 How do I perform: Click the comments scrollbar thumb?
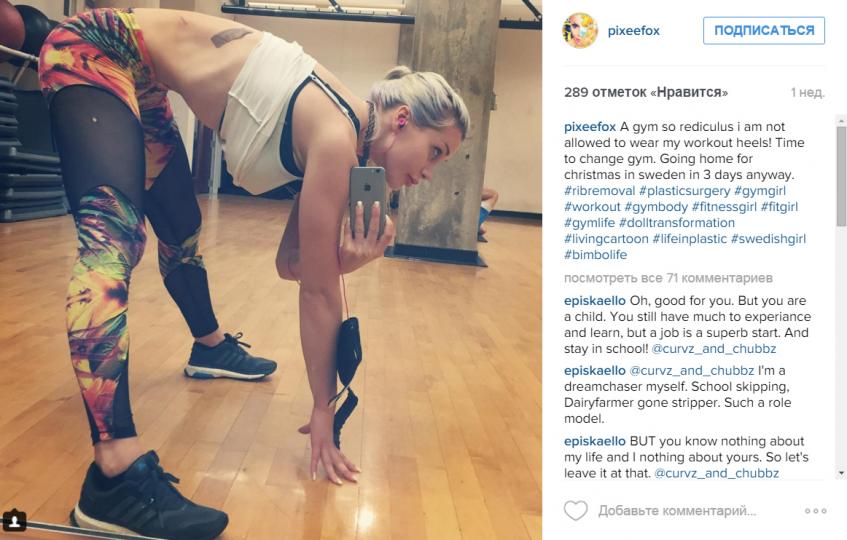(x=841, y=176)
